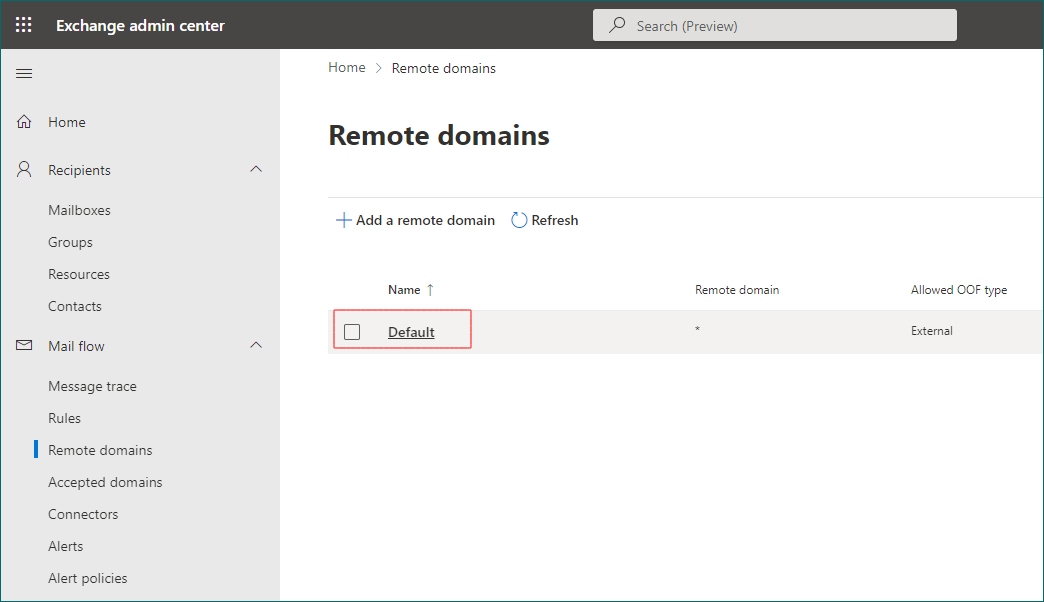
Task: Click the circular Refresh icon
Action: (519, 220)
